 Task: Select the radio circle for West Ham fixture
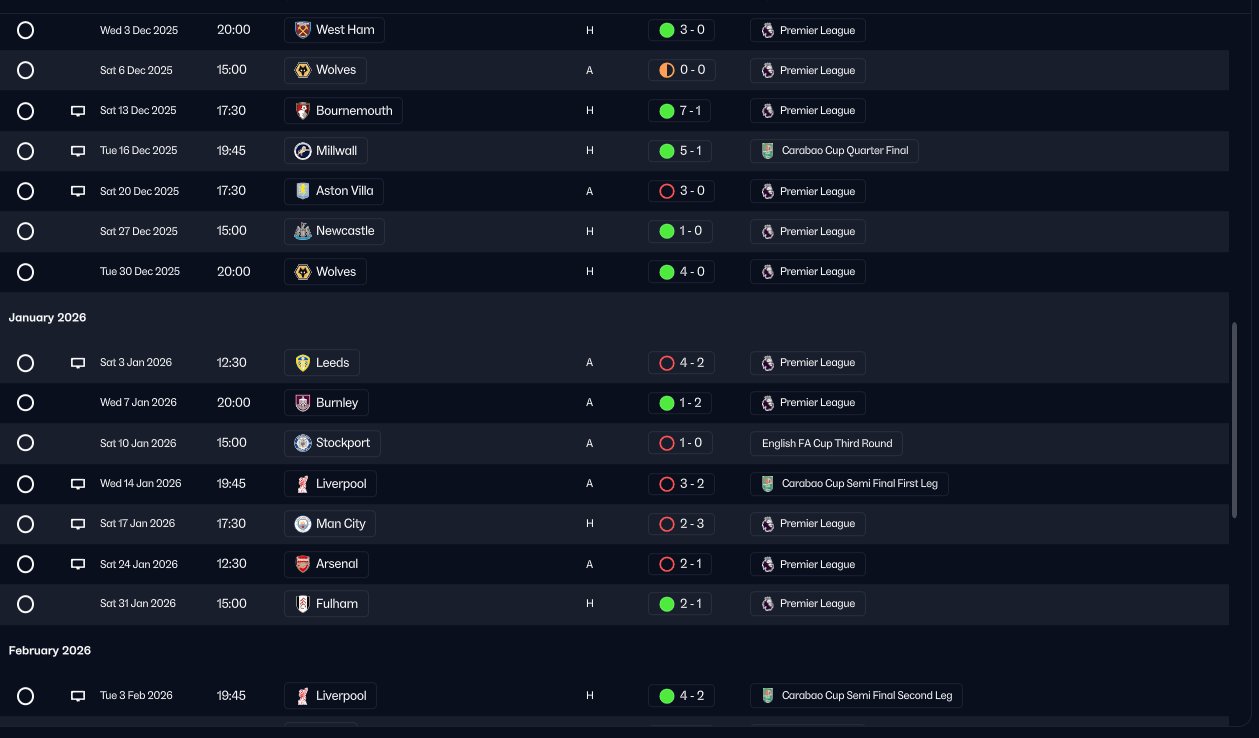(x=26, y=30)
